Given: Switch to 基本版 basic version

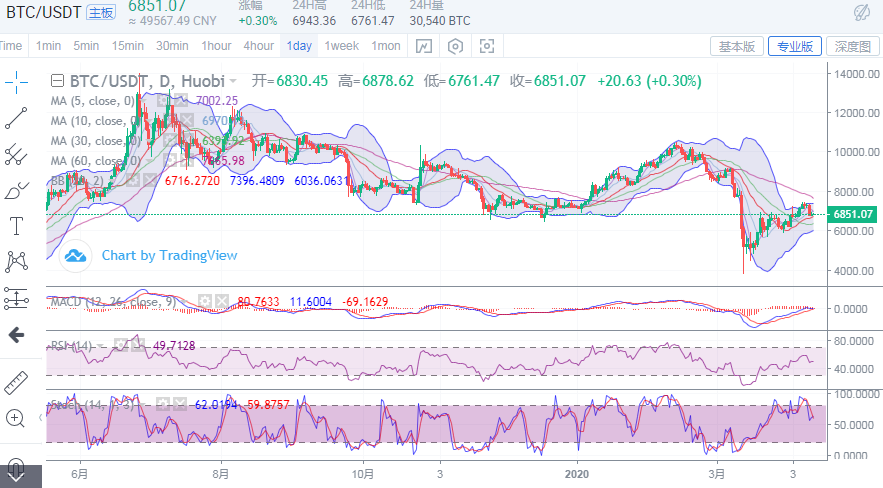Looking at the screenshot, I should point(737,46).
